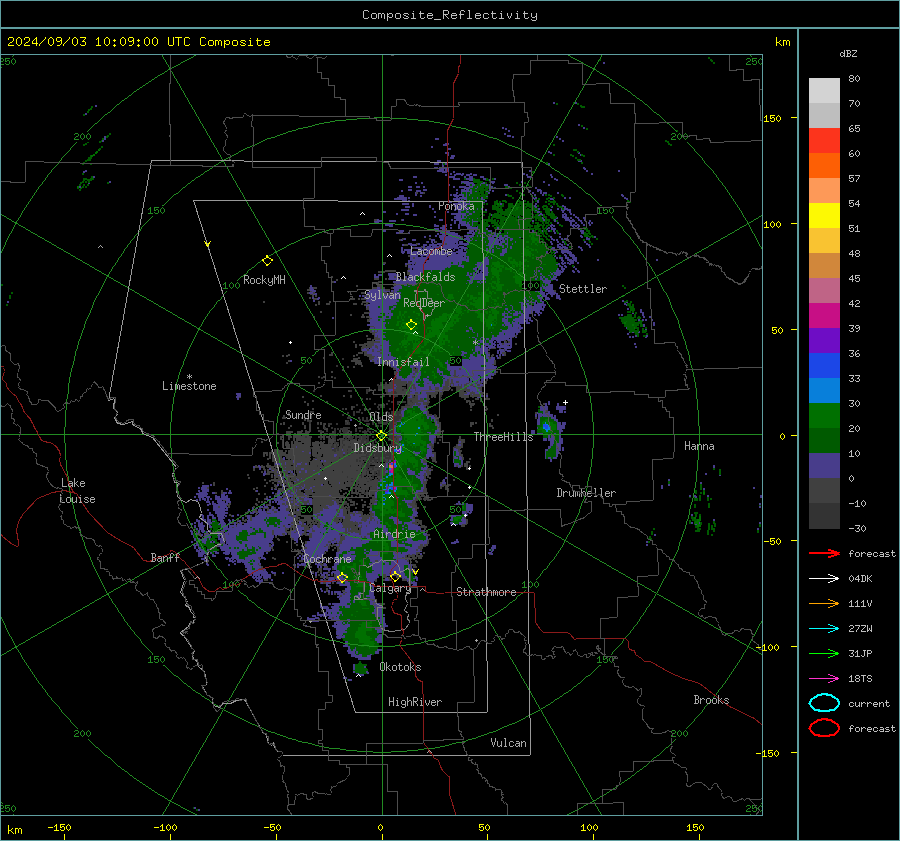Click the Drumheller label
The width and height of the screenshot is (900, 841).
pyautogui.click(x=586, y=493)
